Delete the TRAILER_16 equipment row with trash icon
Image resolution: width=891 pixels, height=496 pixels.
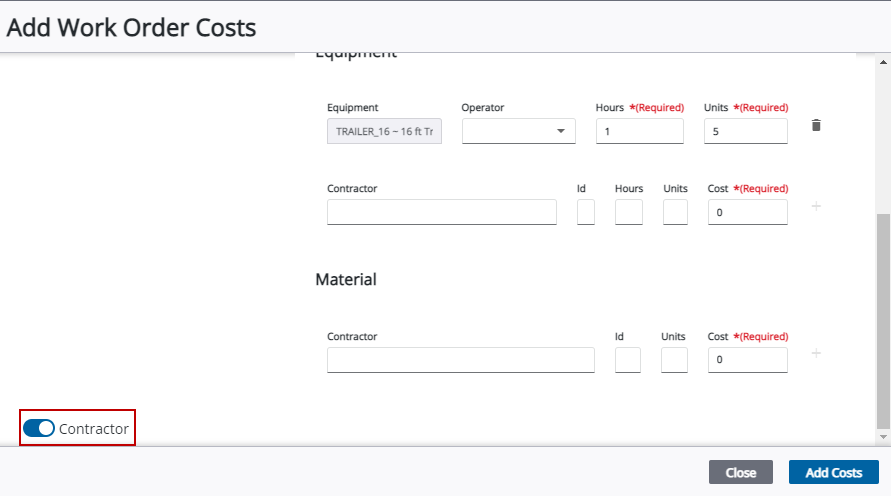pos(816,126)
